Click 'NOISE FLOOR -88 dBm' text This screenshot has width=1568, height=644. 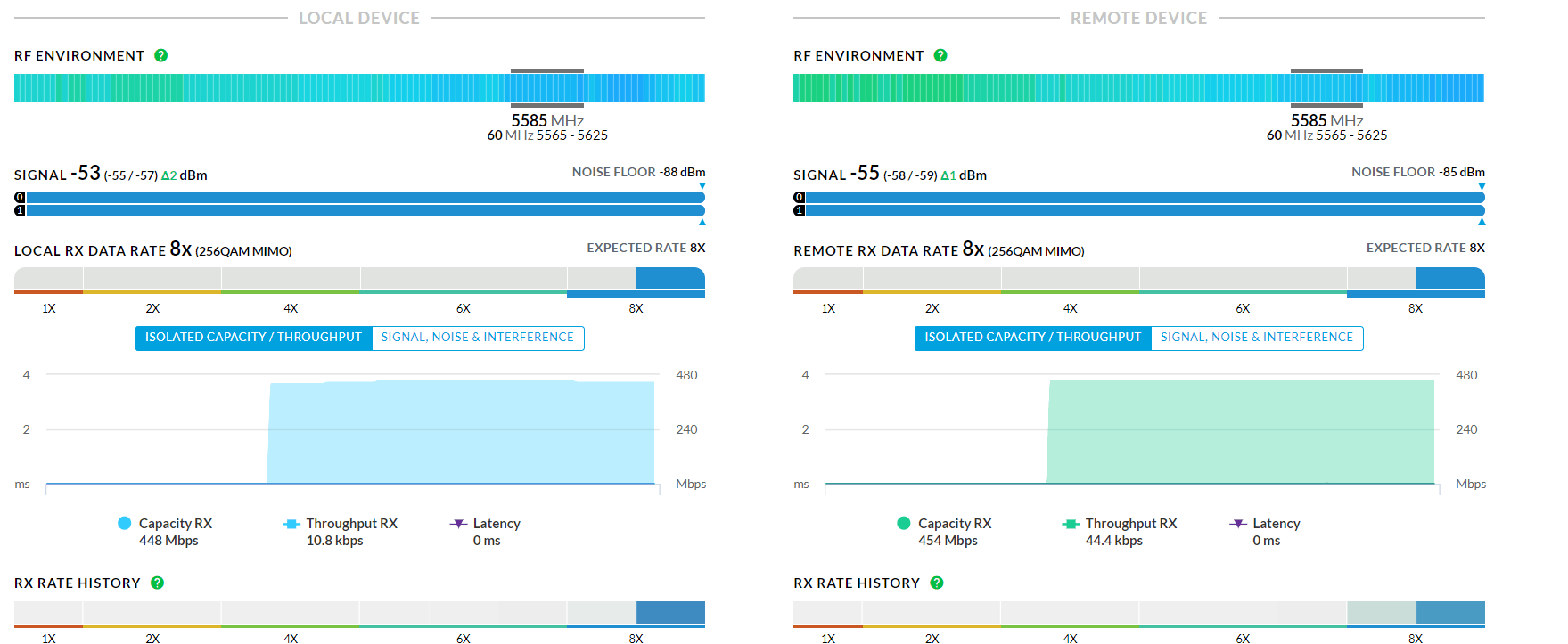(x=638, y=172)
